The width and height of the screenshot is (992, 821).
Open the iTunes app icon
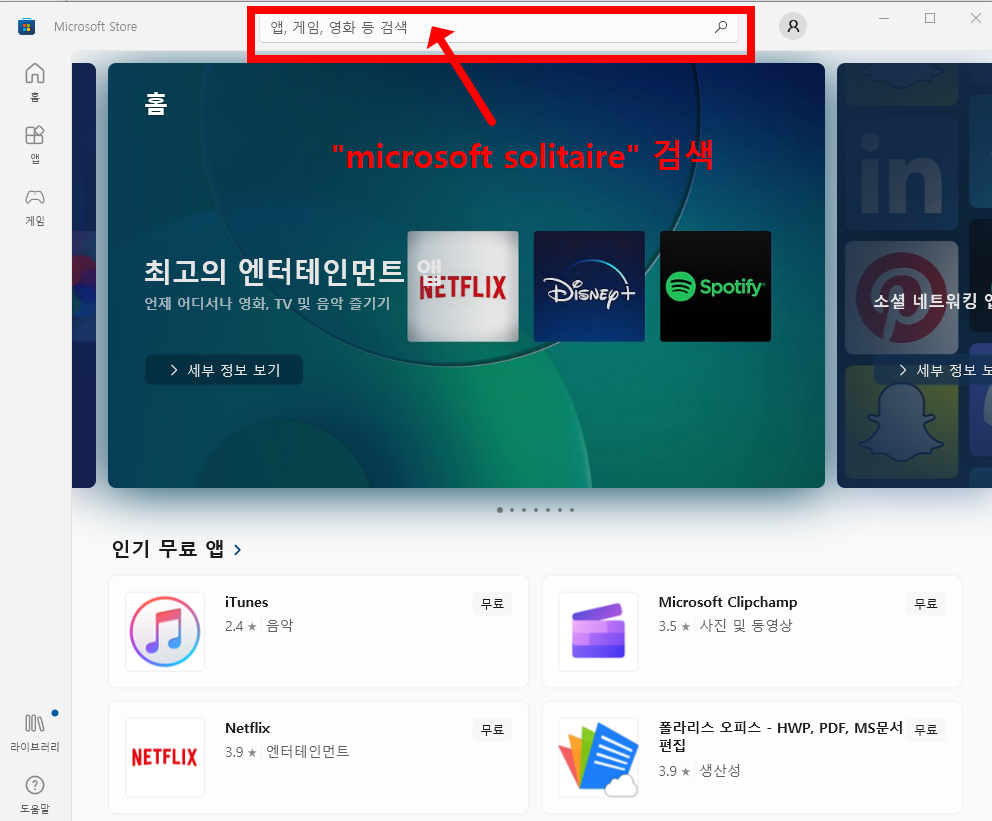[x=165, y=631]
